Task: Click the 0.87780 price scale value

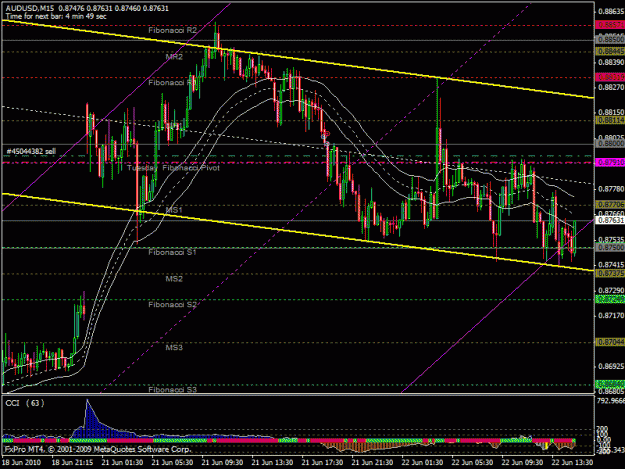Action: pos(611,189)
